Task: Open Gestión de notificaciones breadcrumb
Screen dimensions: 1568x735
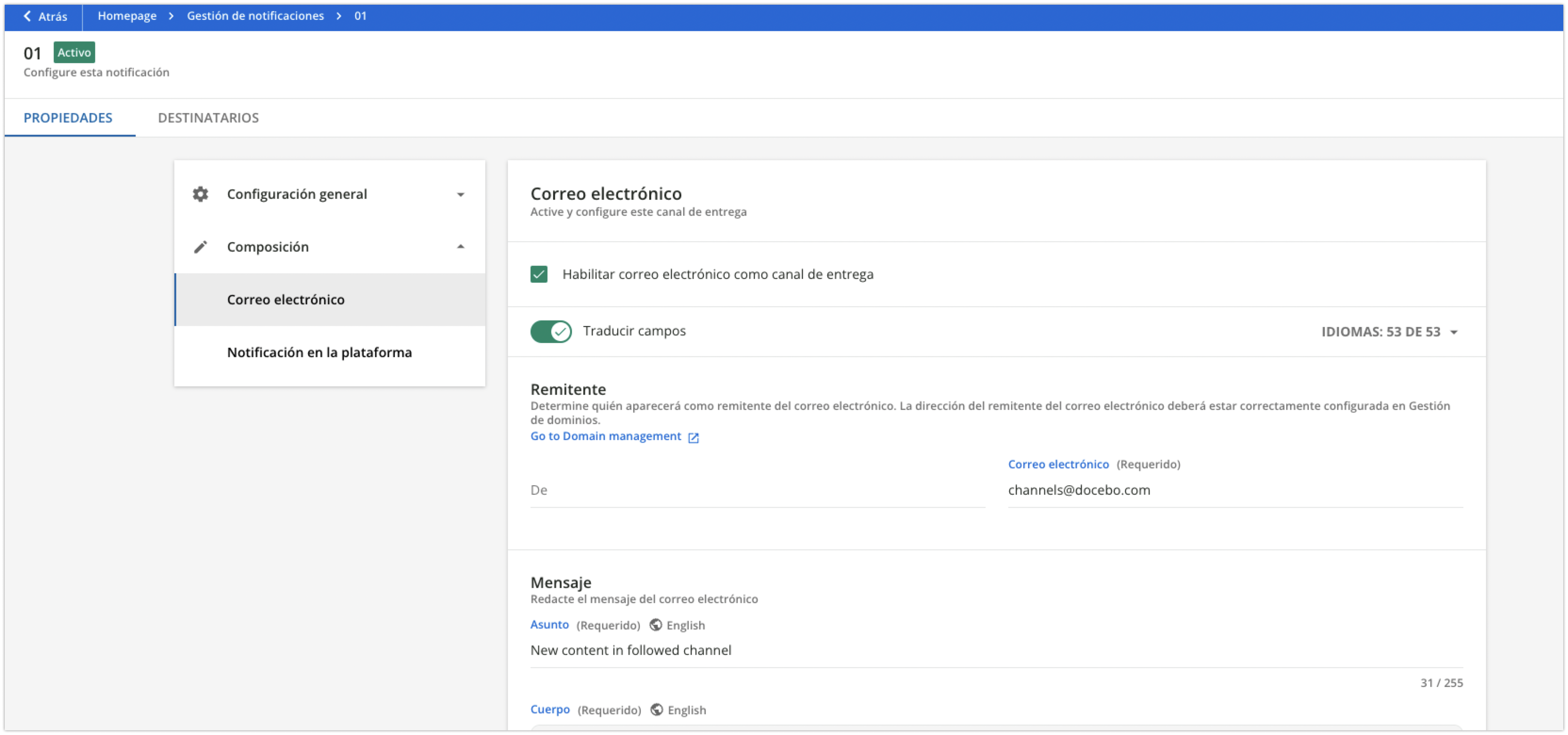Action: [x=255, y=16]
